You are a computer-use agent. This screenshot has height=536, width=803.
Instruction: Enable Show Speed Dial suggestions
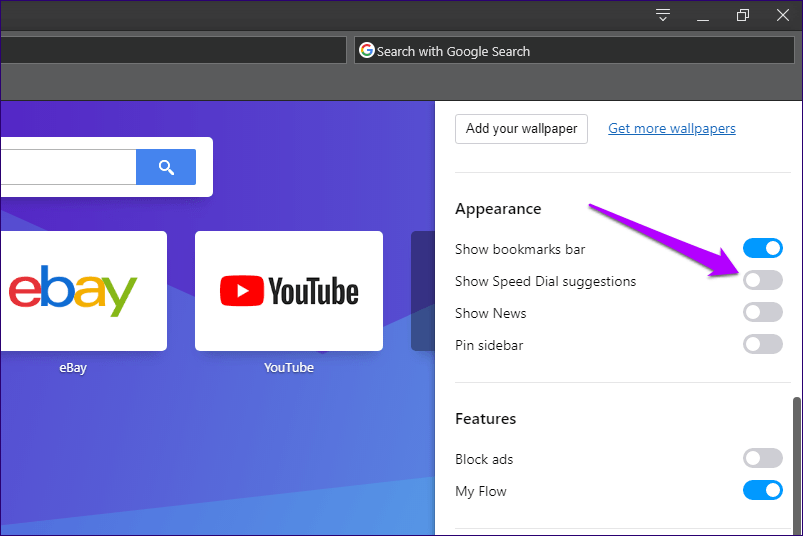click(763, 280)
